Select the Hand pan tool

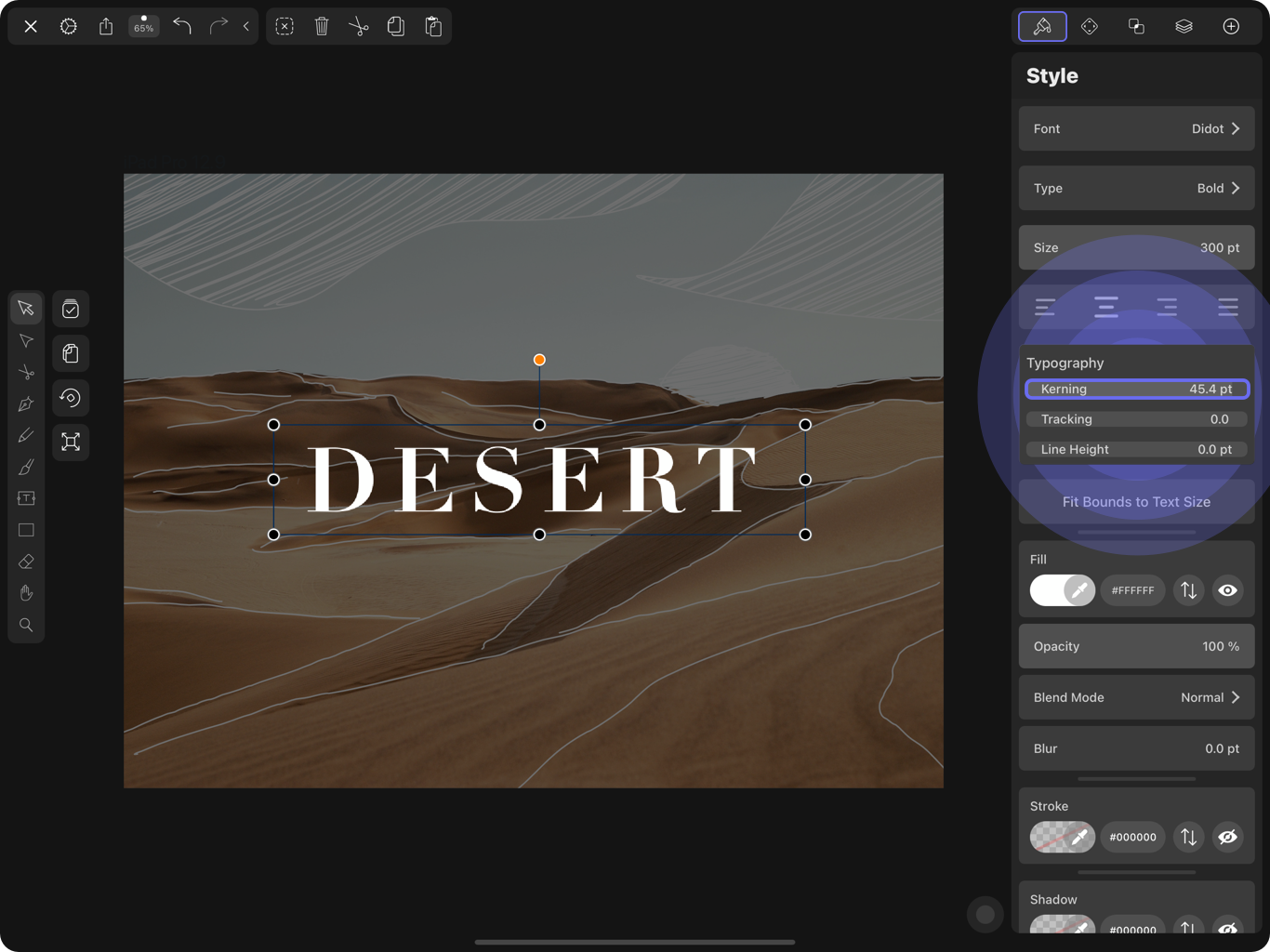click(x=26, y=593)
